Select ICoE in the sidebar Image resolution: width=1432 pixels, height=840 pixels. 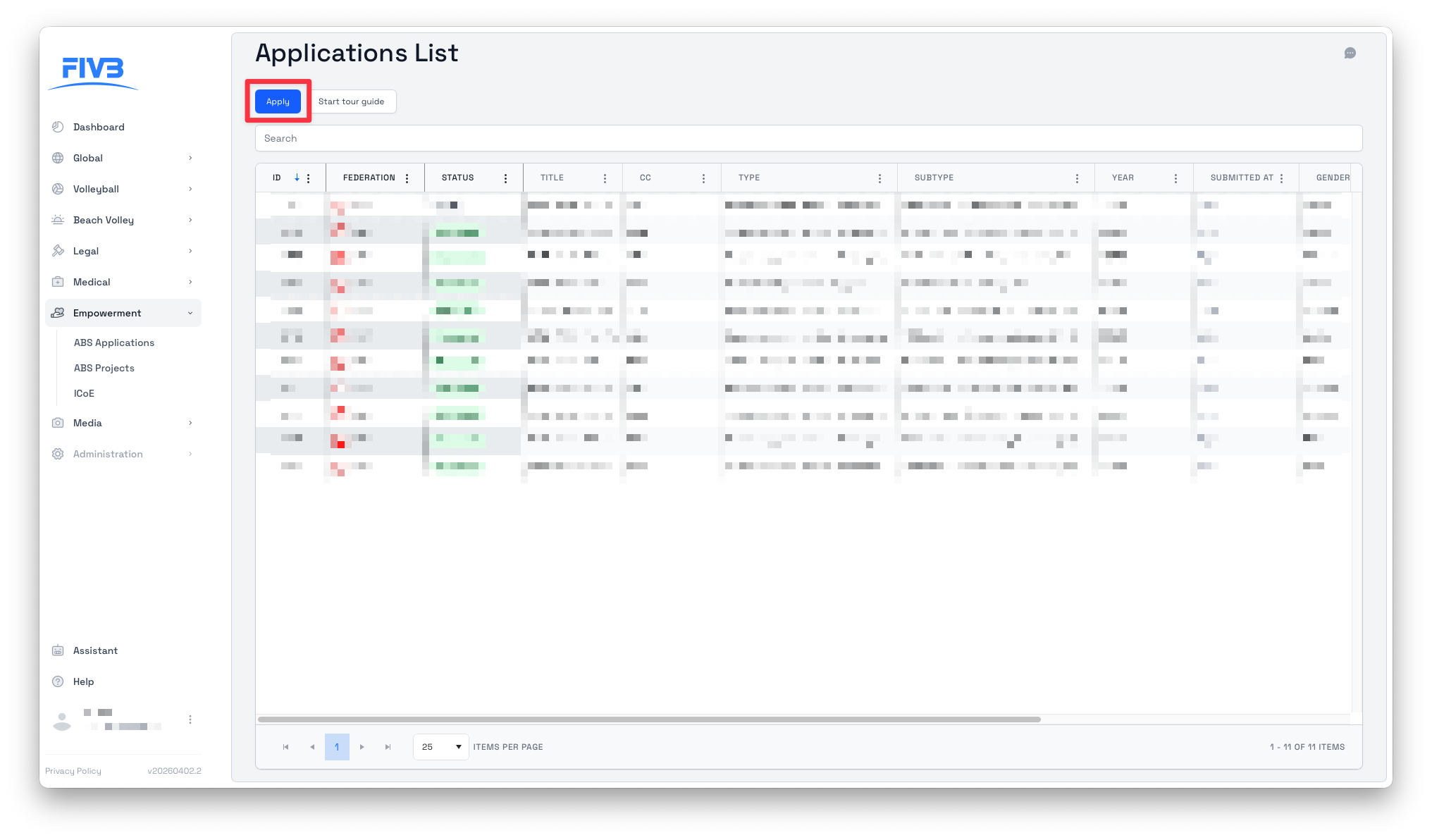84,393
